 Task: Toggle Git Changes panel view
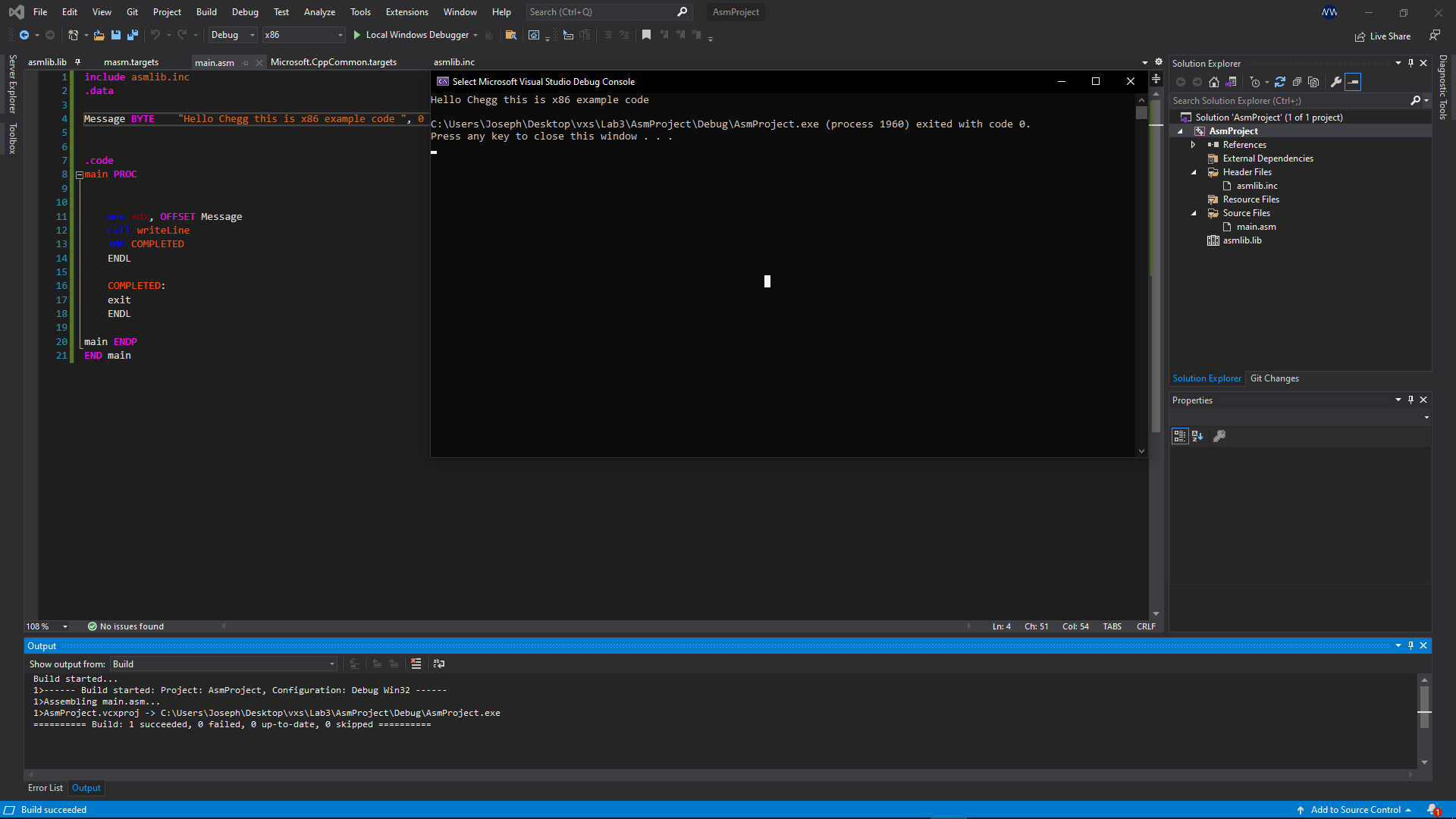click(x=1274, y=378)
